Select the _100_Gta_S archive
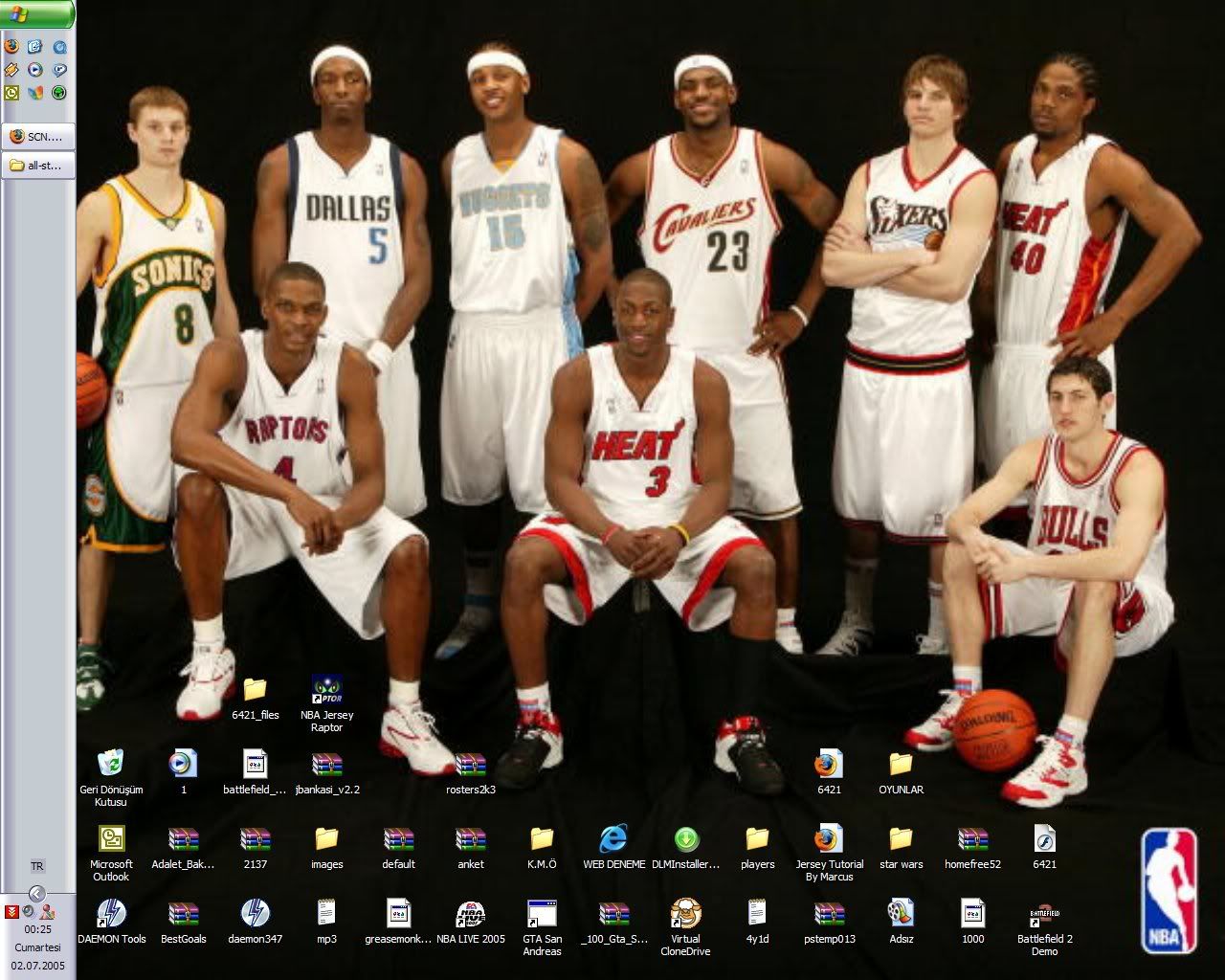1225x980 pixels. pyautogui.click(x=613, y=922)
